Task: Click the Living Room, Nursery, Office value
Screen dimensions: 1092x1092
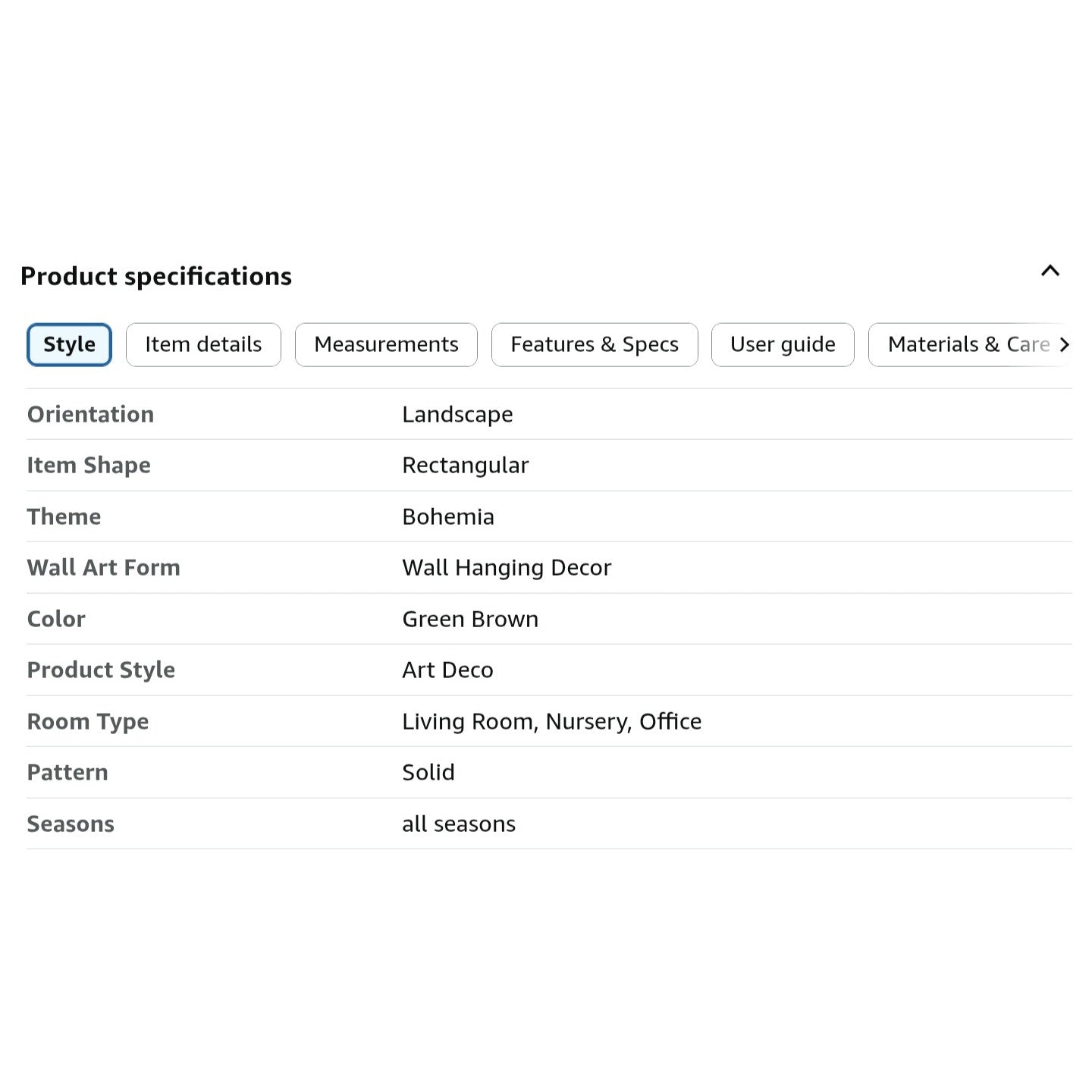Action: click(x=551, y=722)
